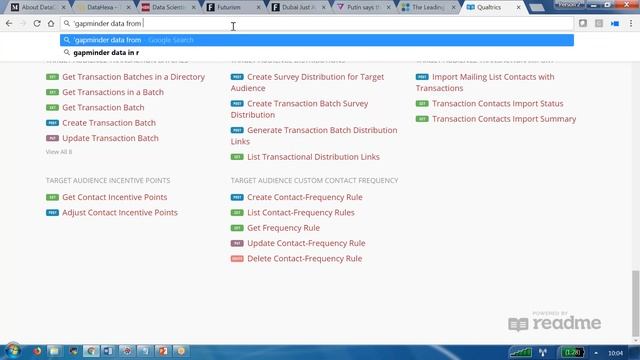Click the first extension icon right of the address bar
Screen dimensions: 640x360
583,23
